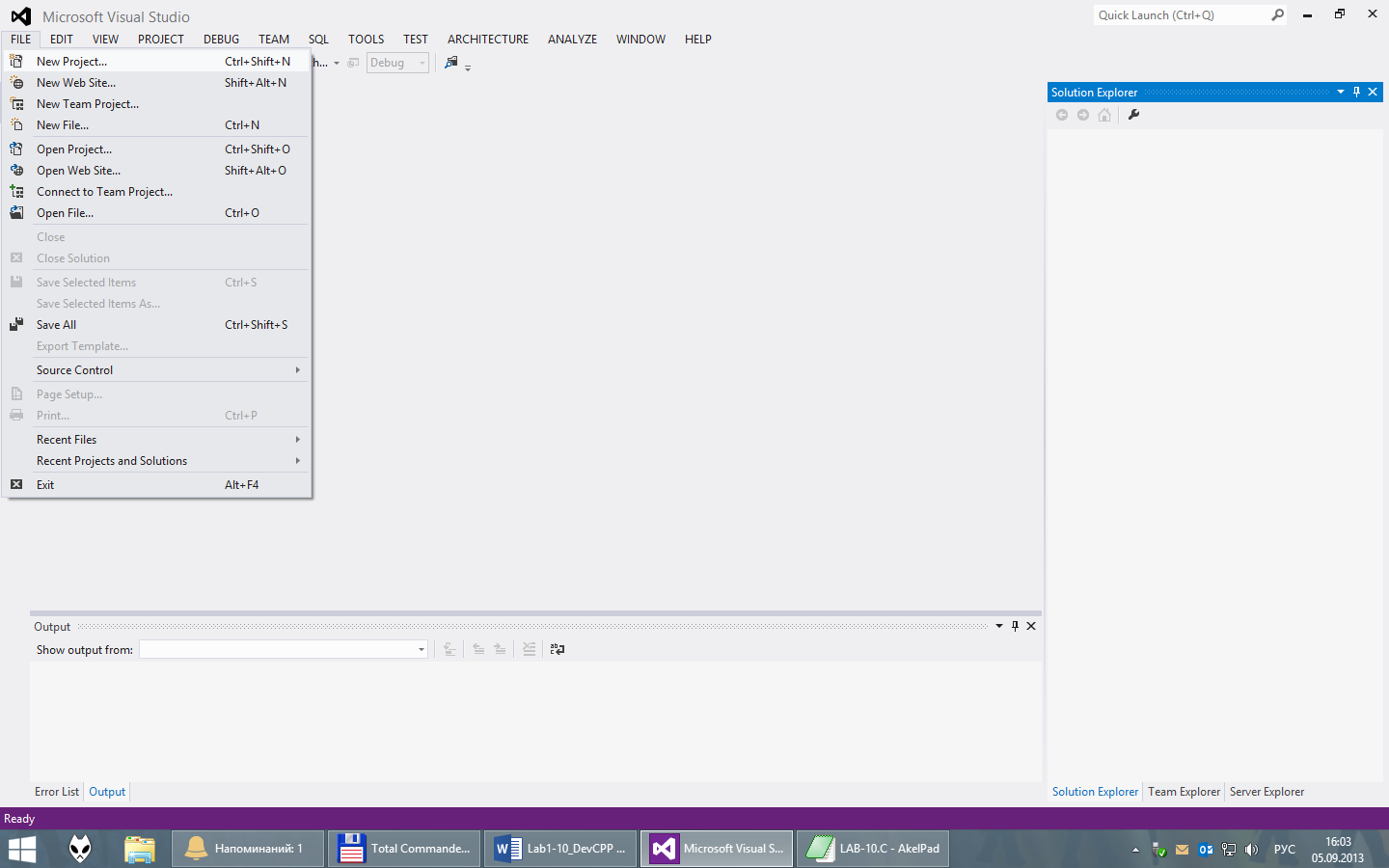Click the Find in Files toolbar icon
Image resolution: width=1389 pixels, height=868 pixels.
tap(450, 63)
